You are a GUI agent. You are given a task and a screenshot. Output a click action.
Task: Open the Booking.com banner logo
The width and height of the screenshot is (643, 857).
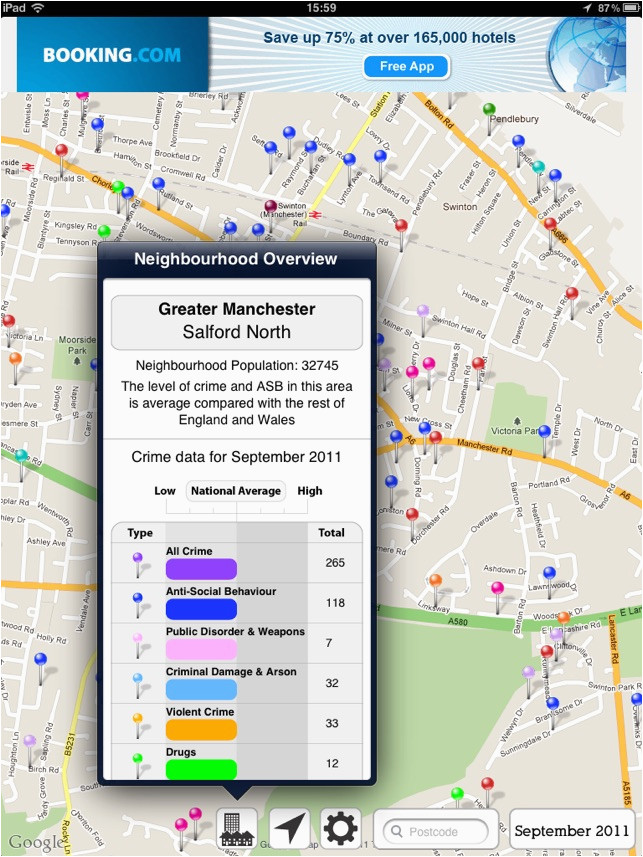click(x=112, y=55)
